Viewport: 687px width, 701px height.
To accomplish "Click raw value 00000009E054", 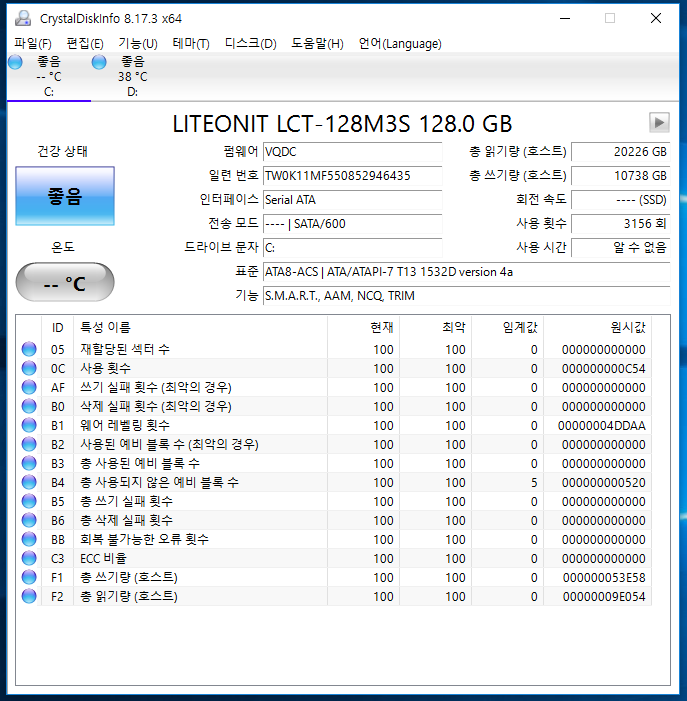I will point(604,597).
